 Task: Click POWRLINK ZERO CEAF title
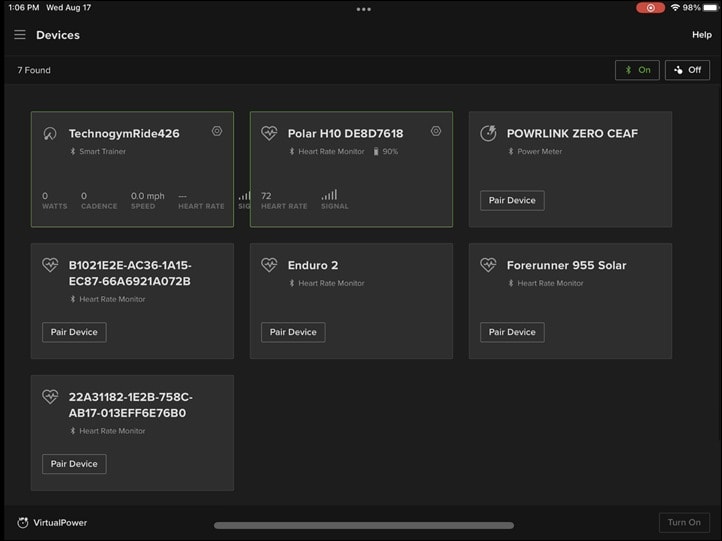(x=572, y=134)
